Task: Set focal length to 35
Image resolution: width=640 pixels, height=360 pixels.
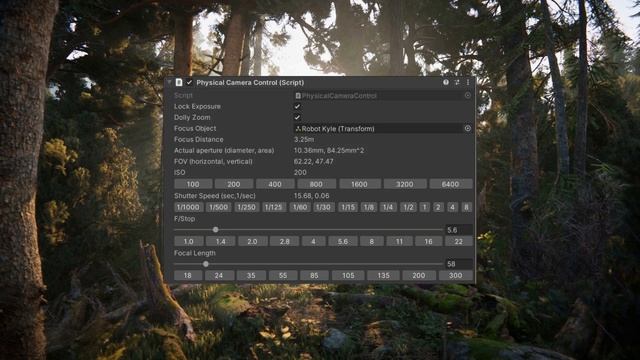Action: [251, 276]
